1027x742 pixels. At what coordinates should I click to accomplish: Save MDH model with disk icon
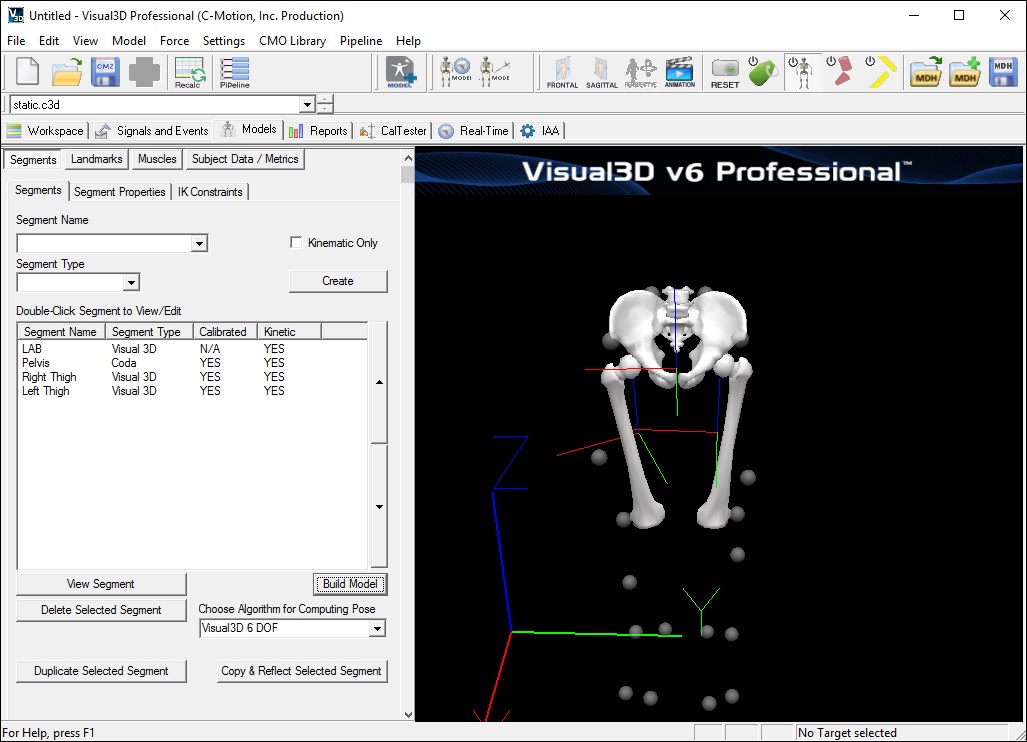pyautogui.click(x=1003, y=72)
